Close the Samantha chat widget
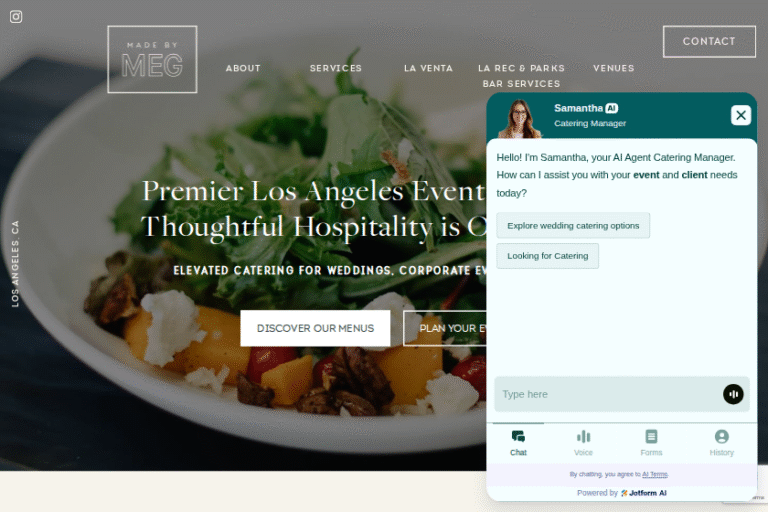The height and width of the screenshot is (512, 768). tap(741, 115)
